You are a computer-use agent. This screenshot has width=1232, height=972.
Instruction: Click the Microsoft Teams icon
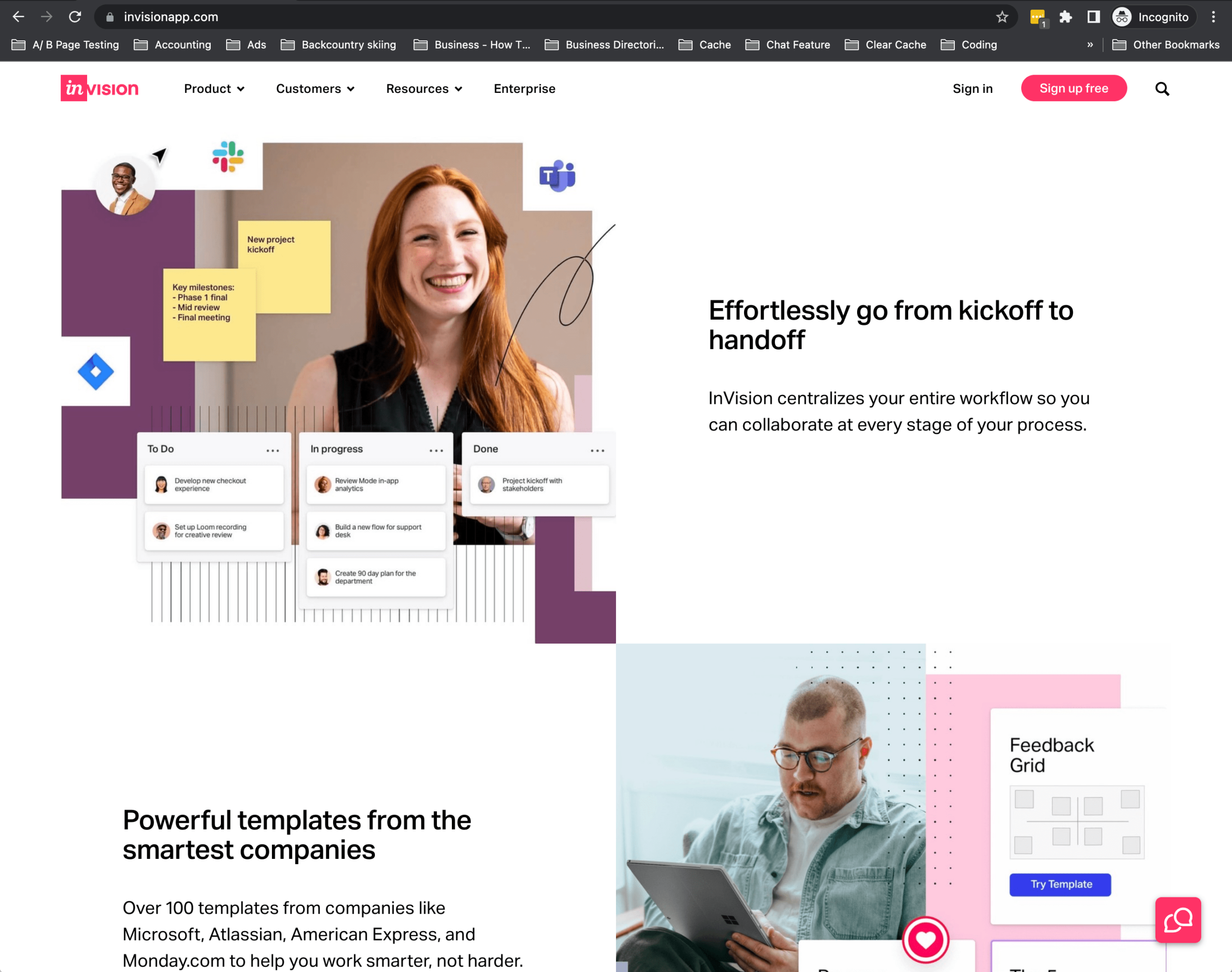556,175
